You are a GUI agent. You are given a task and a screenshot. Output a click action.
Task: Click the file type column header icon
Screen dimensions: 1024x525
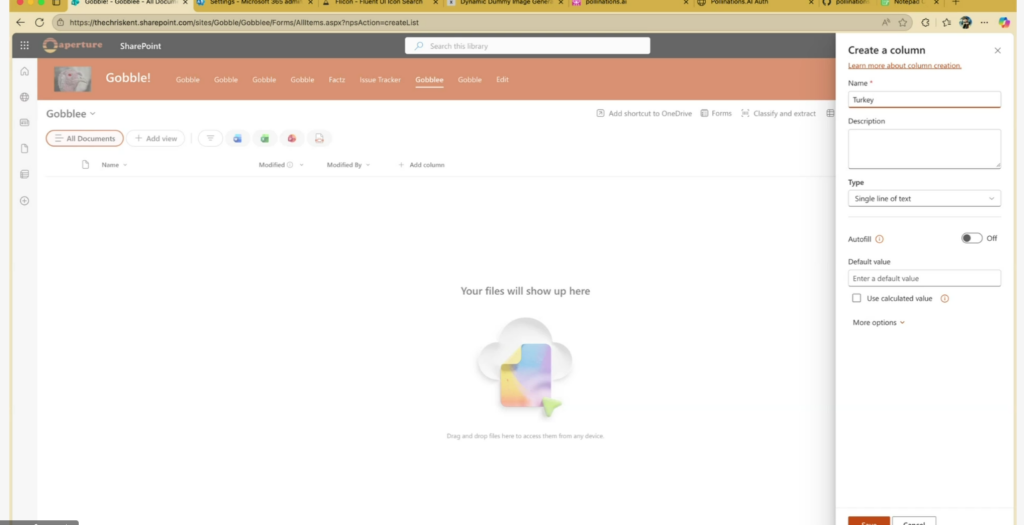point(85,165)
